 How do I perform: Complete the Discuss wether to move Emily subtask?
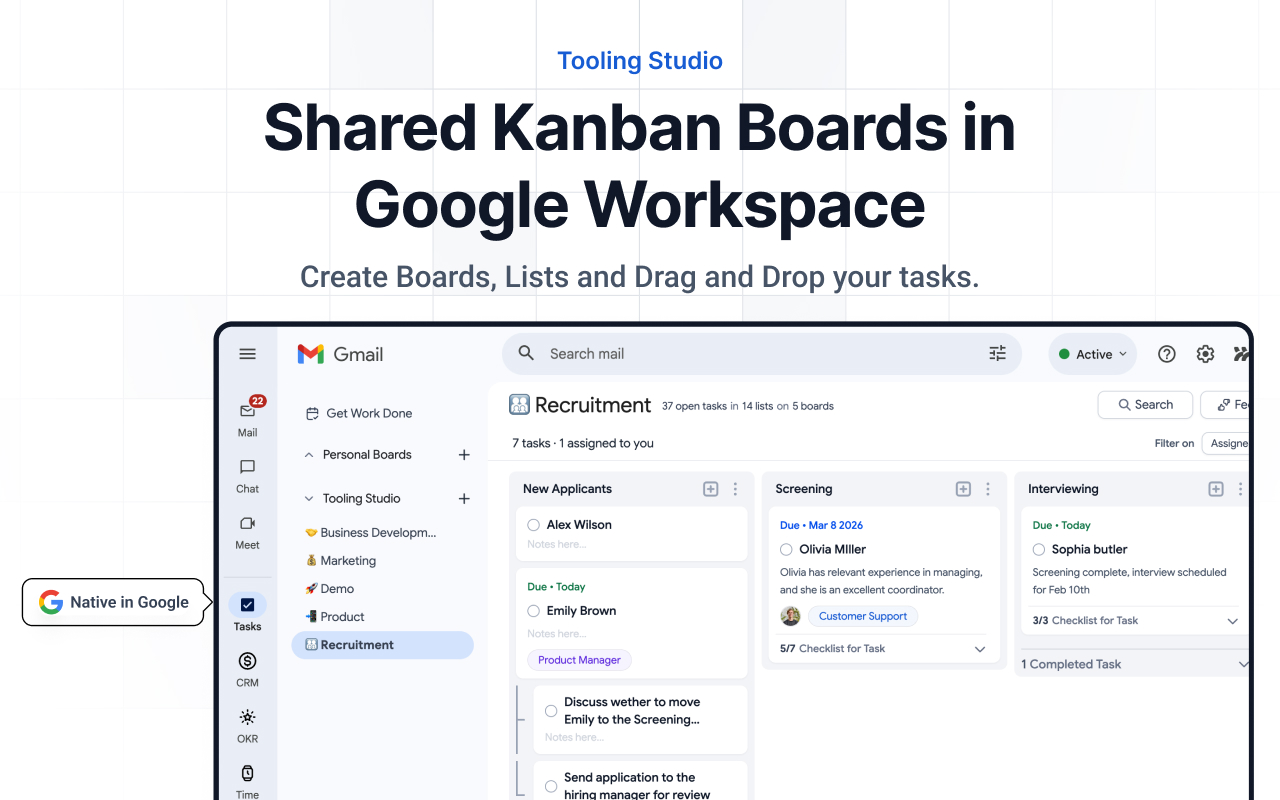(x=551, y=711)
